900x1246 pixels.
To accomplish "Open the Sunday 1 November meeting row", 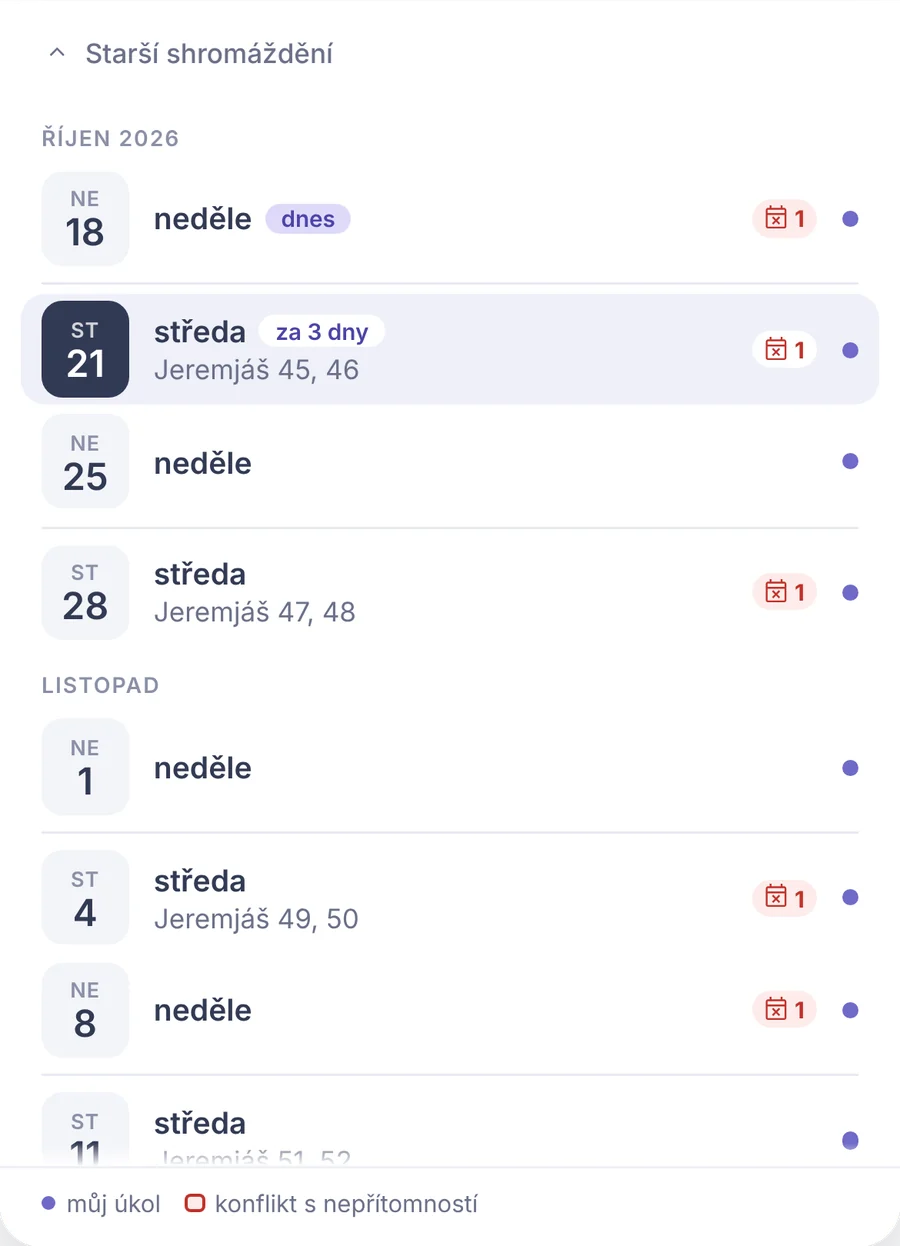I will click(x=450, y=768).
